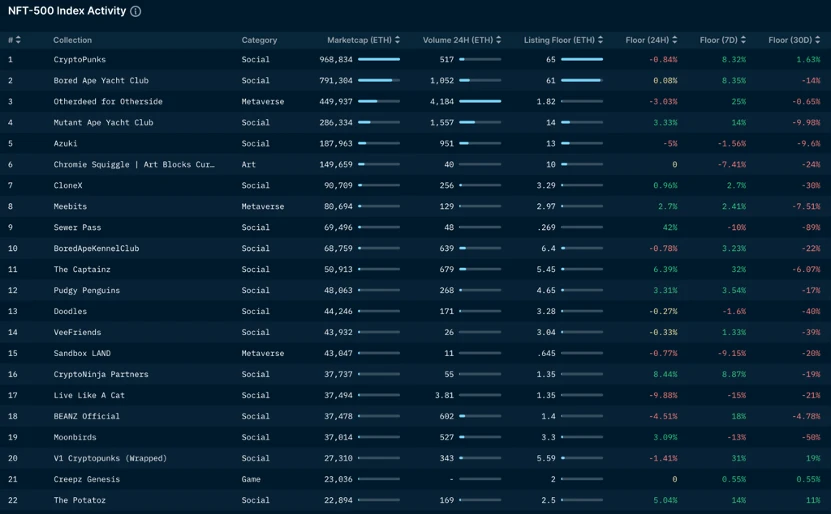Viewport: 832px width, 514px height.
Task: Select the Sewer Pass row name
Action: [77, 227]
